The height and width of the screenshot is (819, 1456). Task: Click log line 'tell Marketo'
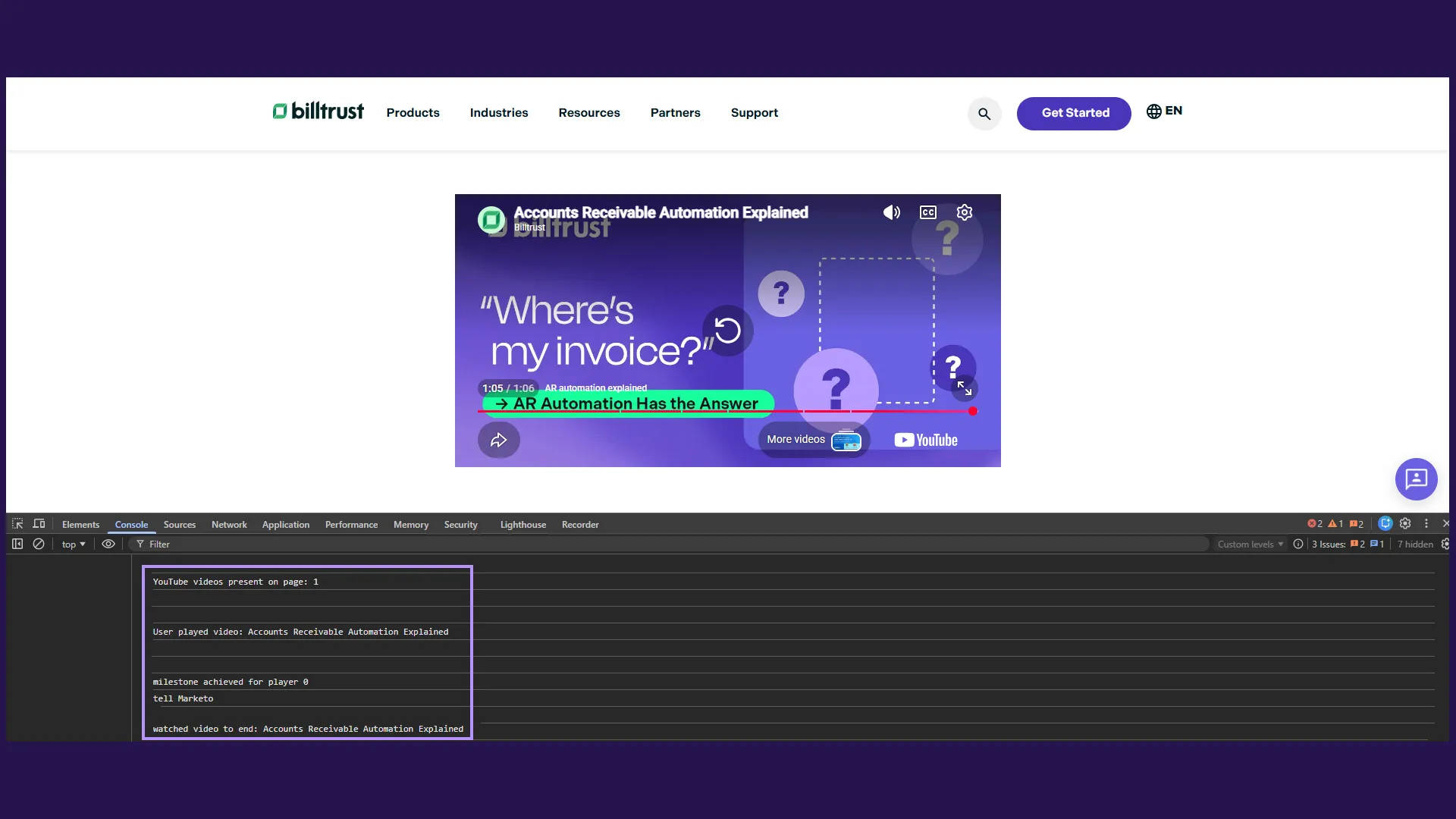pyautogui.click(x=183, y=698)
